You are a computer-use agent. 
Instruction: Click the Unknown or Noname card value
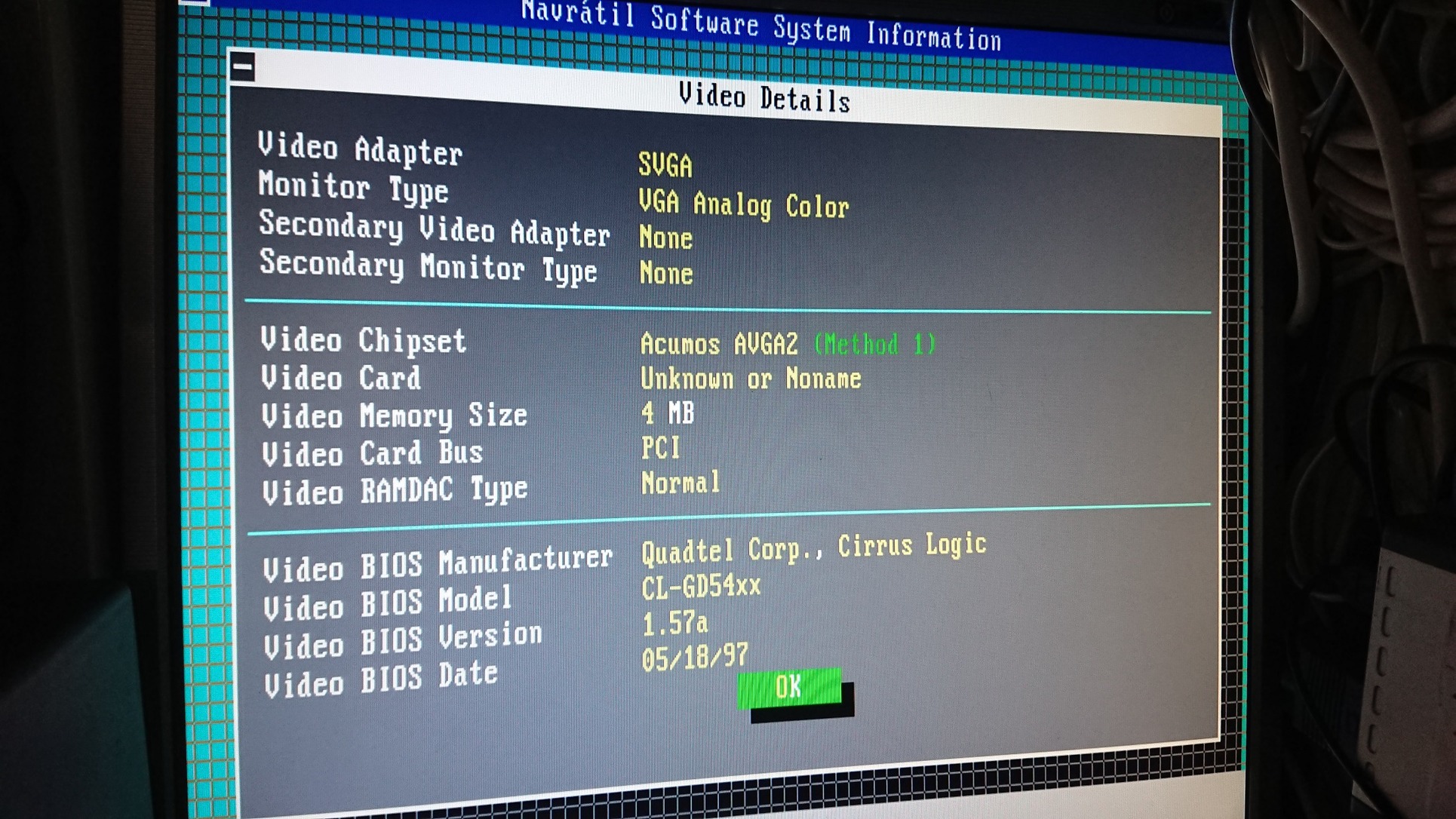tap(751, 379)
